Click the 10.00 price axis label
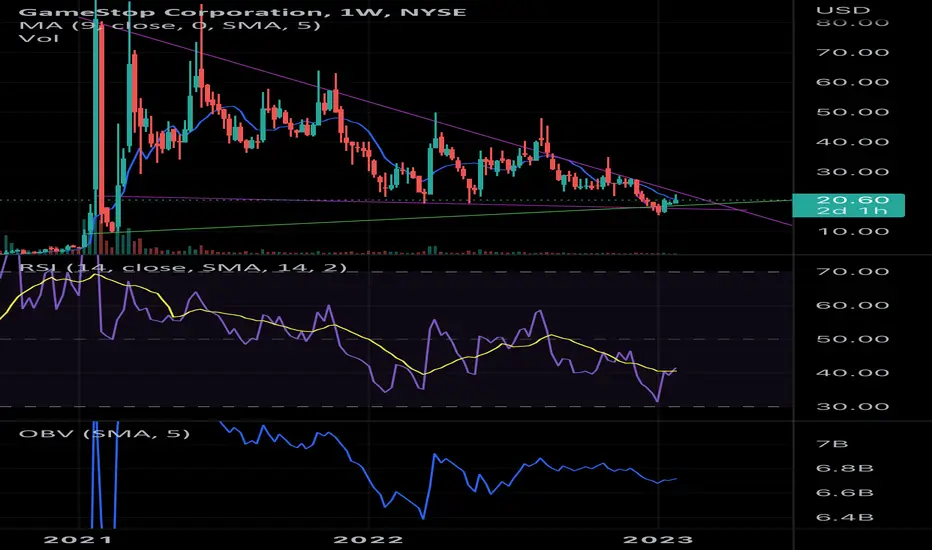This screenshot has height=550, width=932. tap(852, 231)
